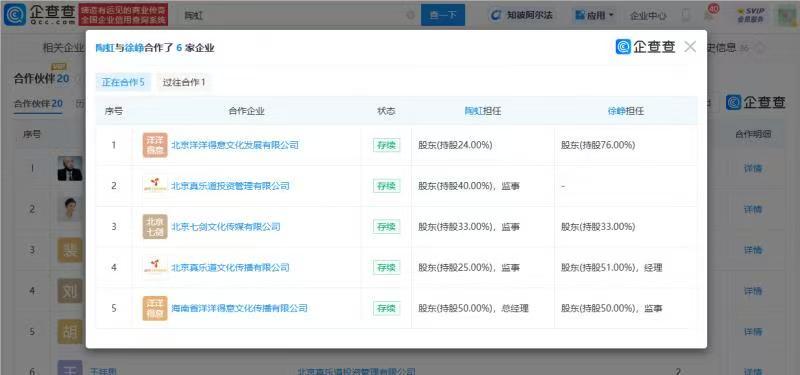Click the 存续 tag for 北京七剑文化传媒
The width and height of the screenshot is (800, 375).
386,227
